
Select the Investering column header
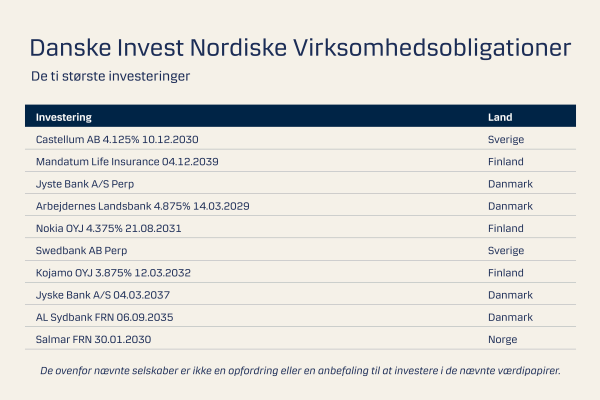click(64, 117)
